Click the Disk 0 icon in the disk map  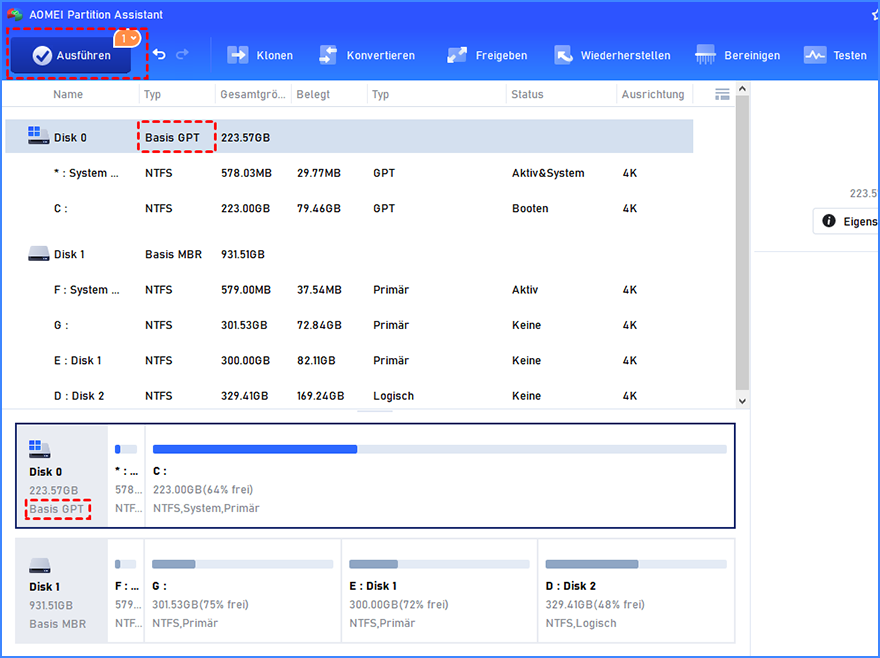[39, 449]
